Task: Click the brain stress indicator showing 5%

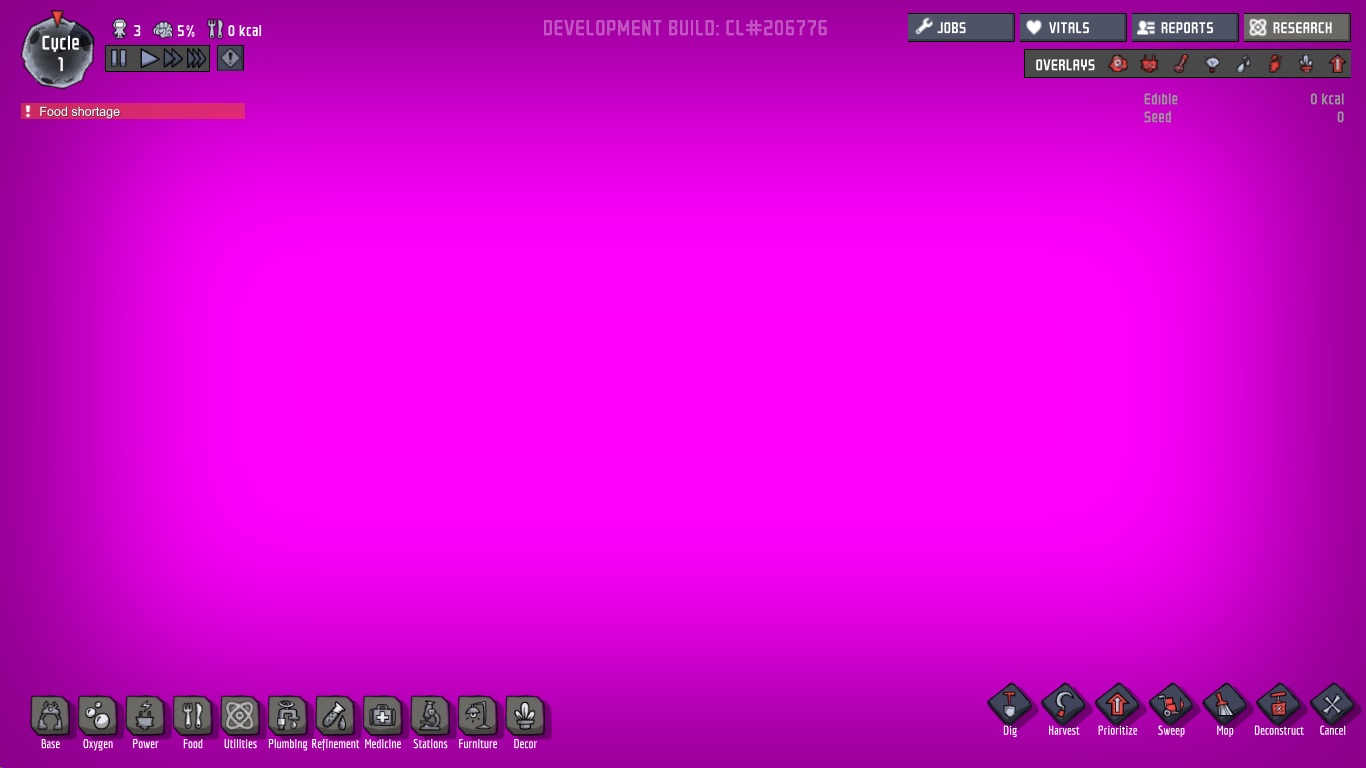Action: pos(174,30)
